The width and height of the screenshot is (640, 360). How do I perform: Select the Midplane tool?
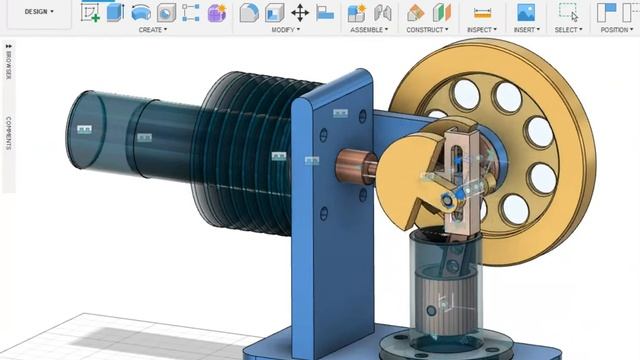[442, 13]
